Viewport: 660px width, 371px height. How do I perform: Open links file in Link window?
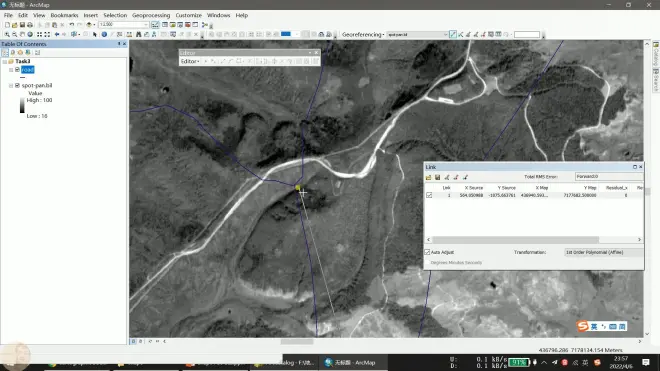click(429, 177)
